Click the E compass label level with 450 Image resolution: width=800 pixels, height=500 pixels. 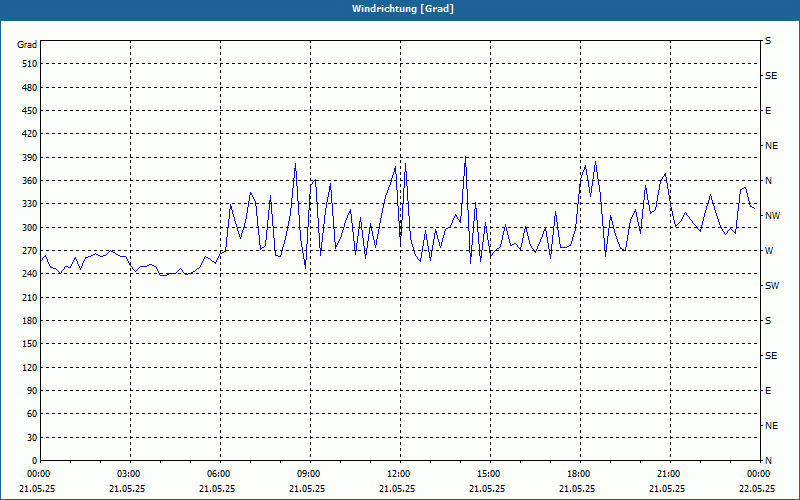coord(768,111)
